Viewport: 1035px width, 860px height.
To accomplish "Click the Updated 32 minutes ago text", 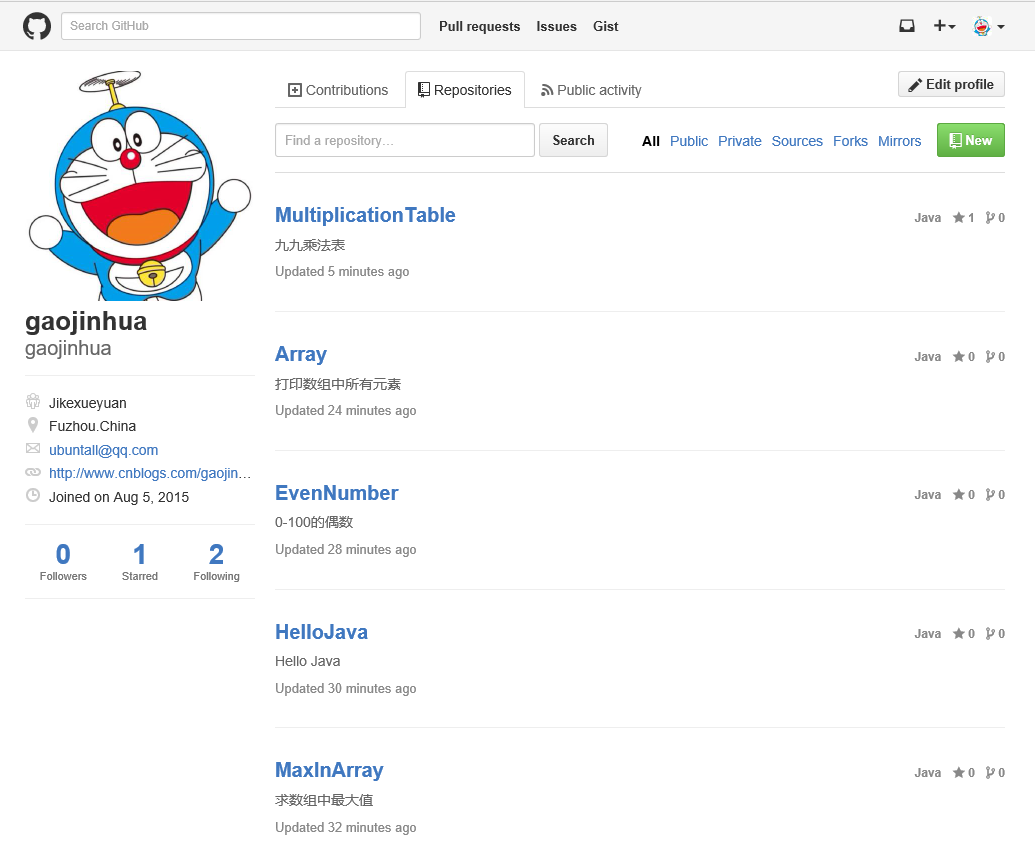I will click(x=346, y=828).
